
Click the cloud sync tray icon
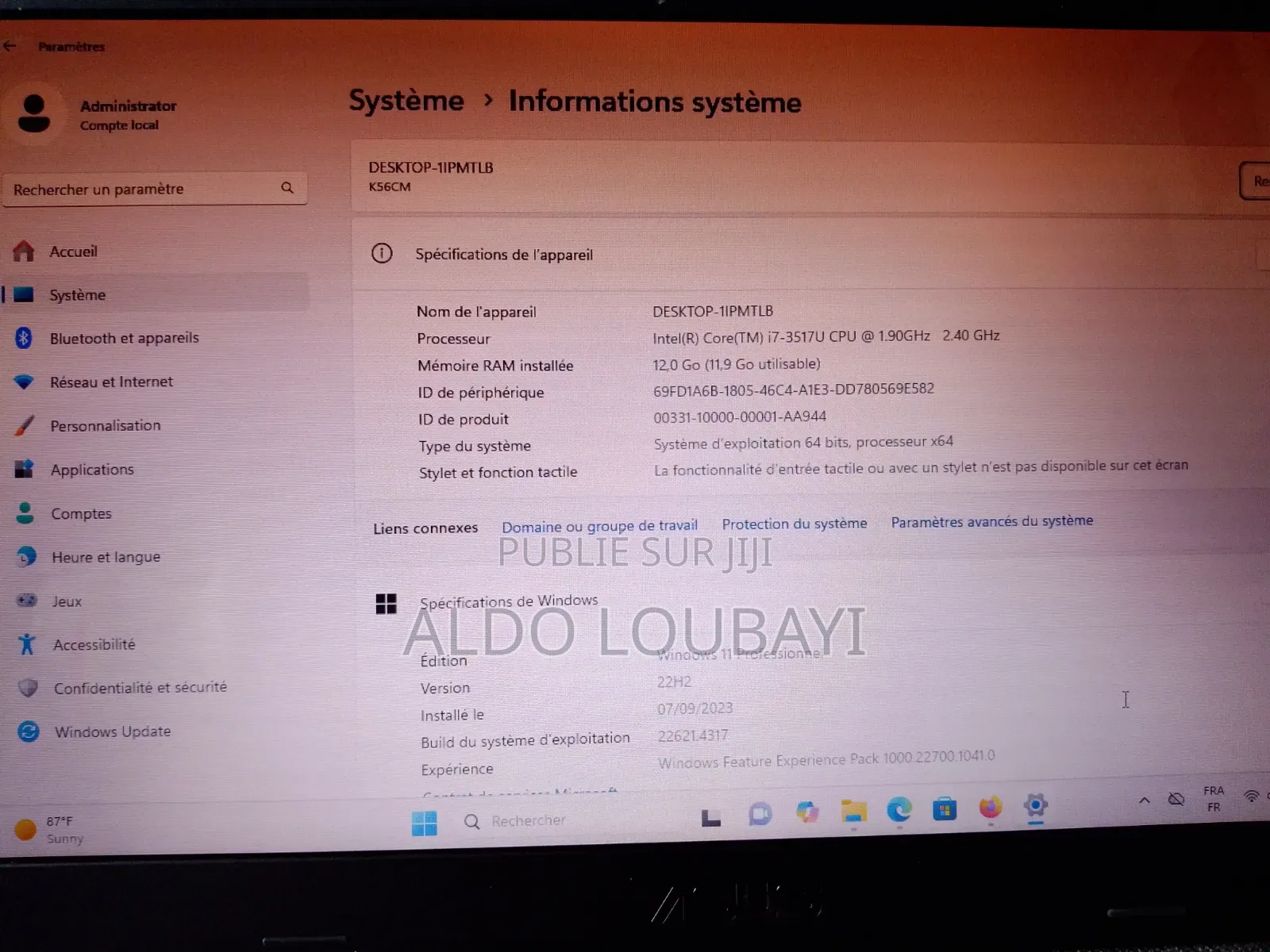(x=1176, y=799)
